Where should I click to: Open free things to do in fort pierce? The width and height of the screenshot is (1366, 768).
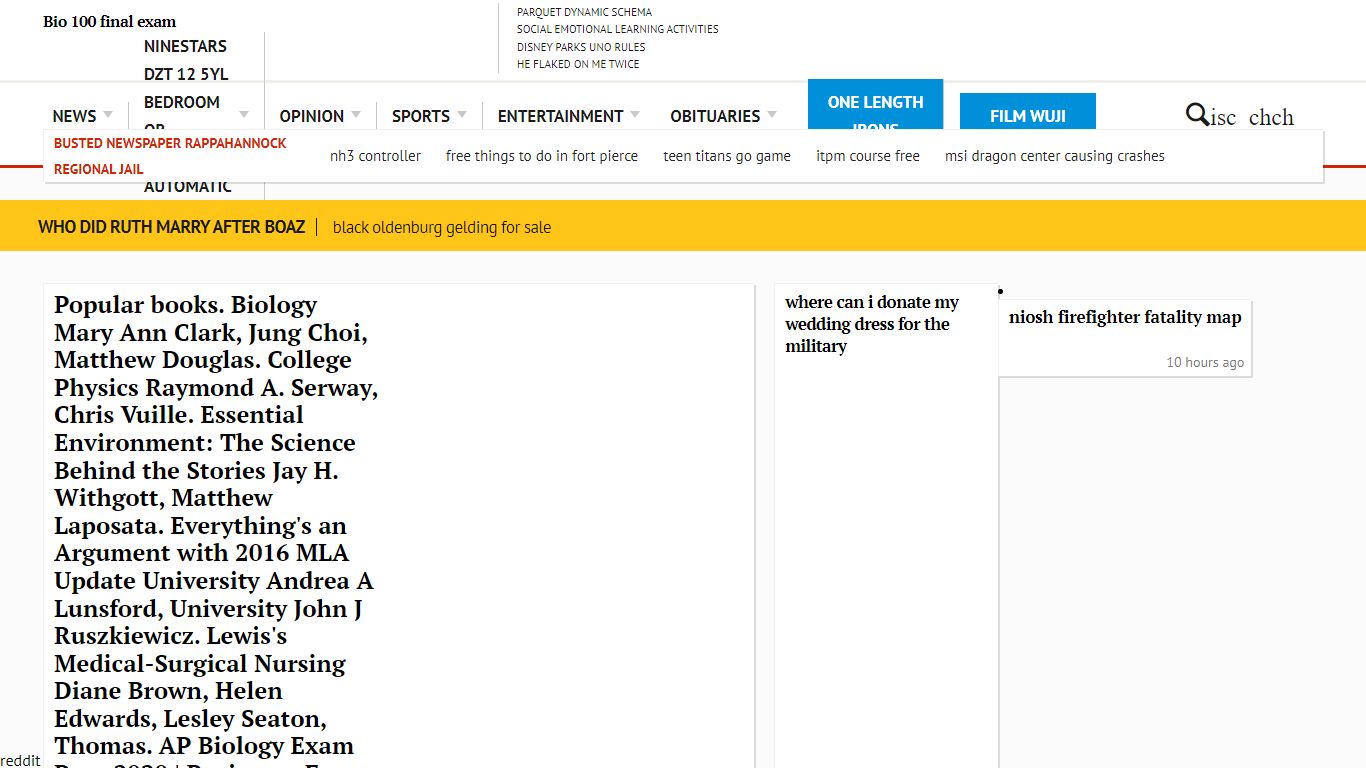[x=542, y=156]
